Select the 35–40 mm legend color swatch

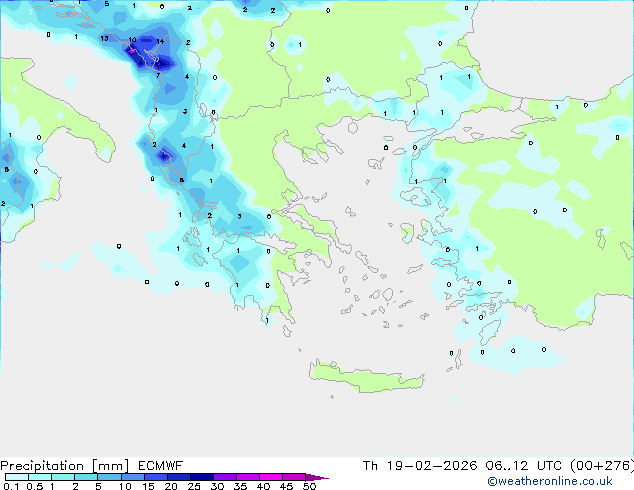coord(248,477)
